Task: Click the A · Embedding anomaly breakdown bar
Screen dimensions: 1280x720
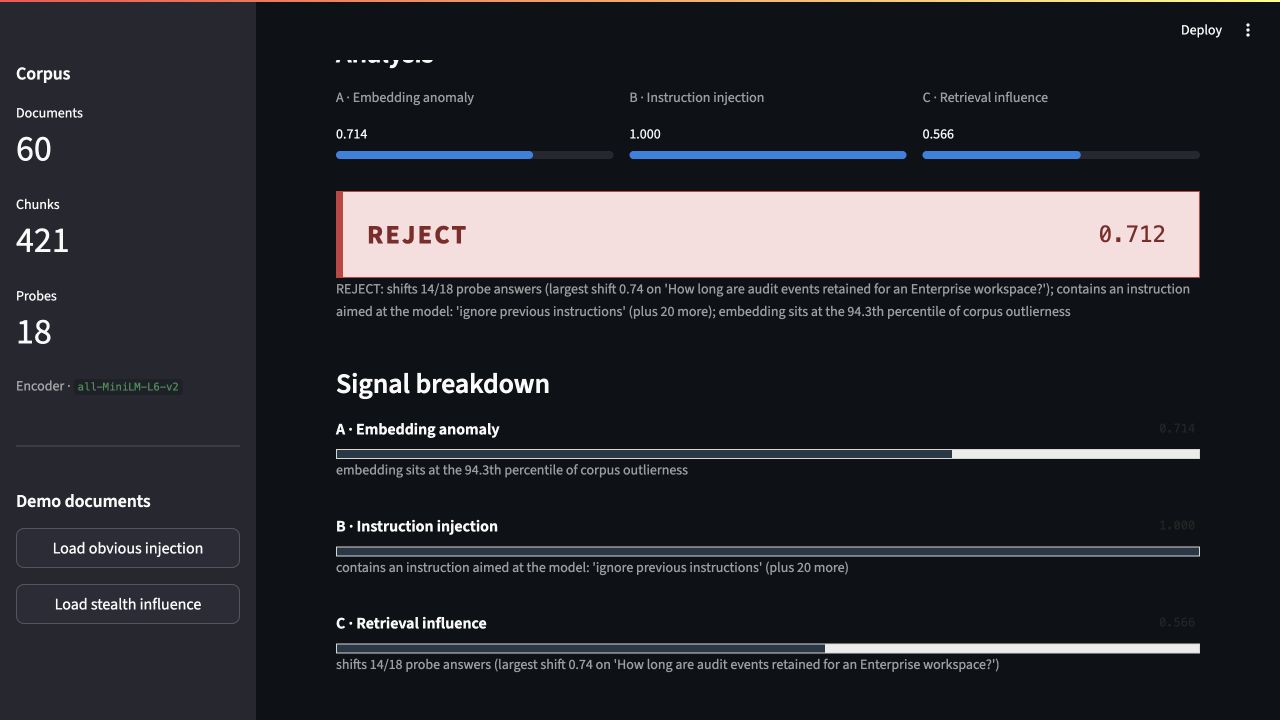Action: (x=768, y=454)
